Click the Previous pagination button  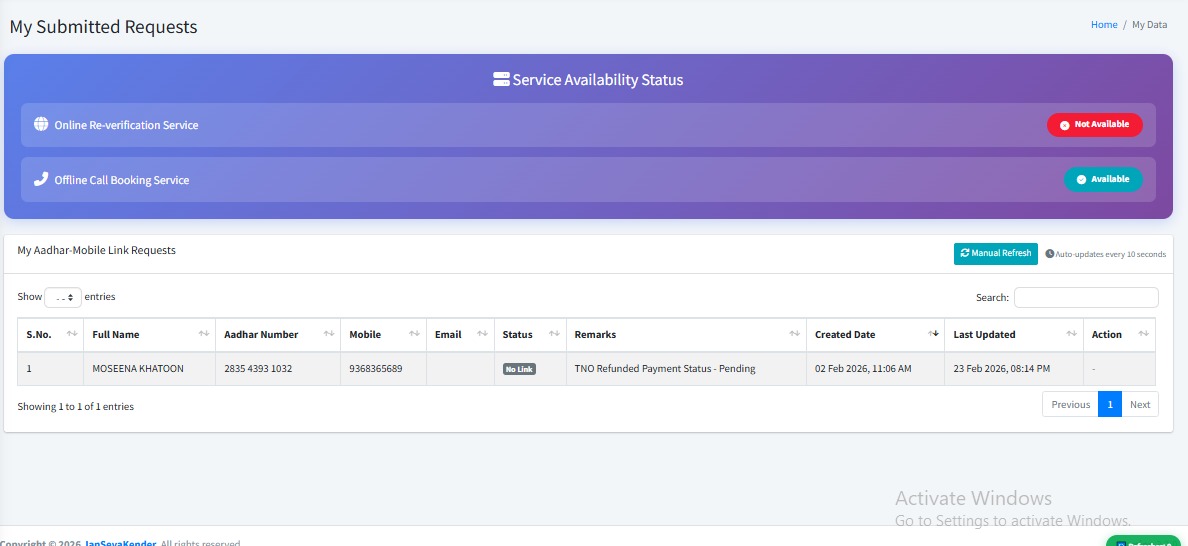pyautogui.click(x=1070, y=405)
